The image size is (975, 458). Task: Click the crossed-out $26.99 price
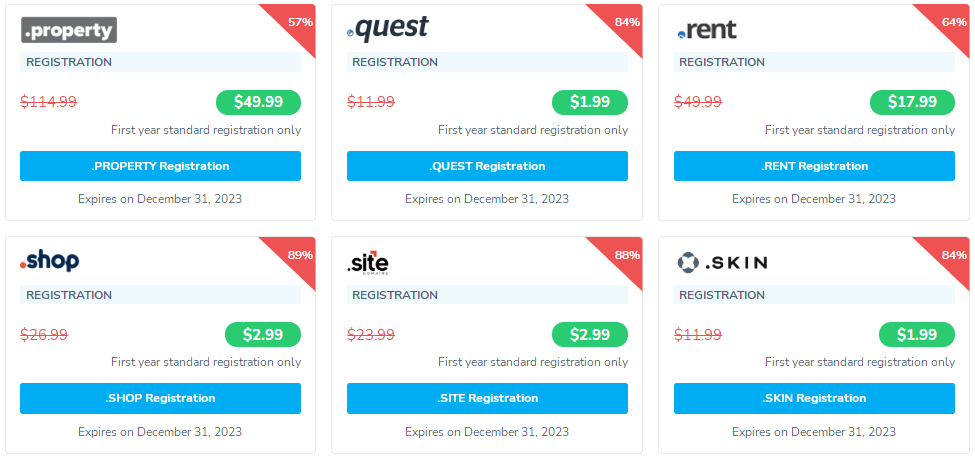coord(44,335)
